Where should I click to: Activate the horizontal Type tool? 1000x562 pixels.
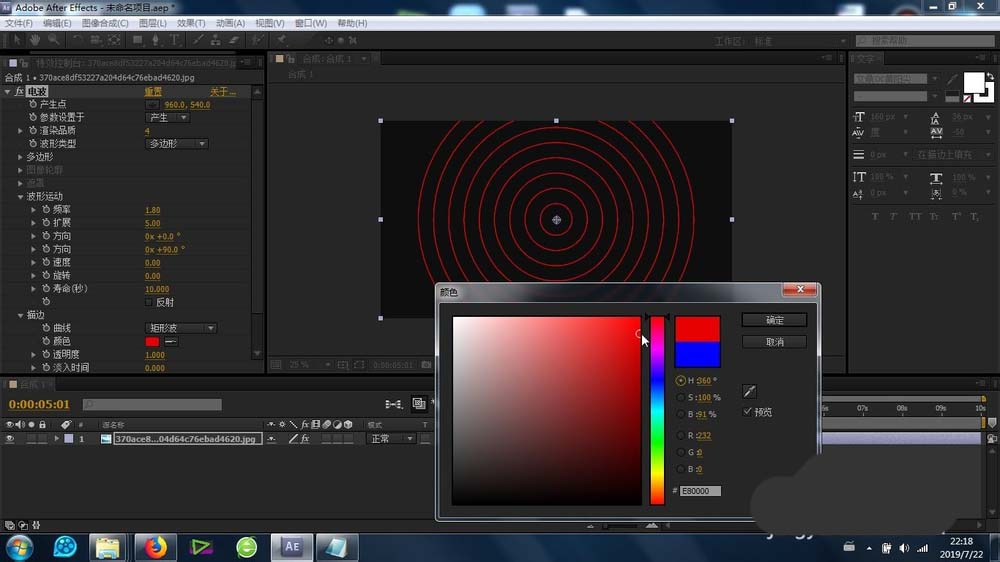(175, 40)
